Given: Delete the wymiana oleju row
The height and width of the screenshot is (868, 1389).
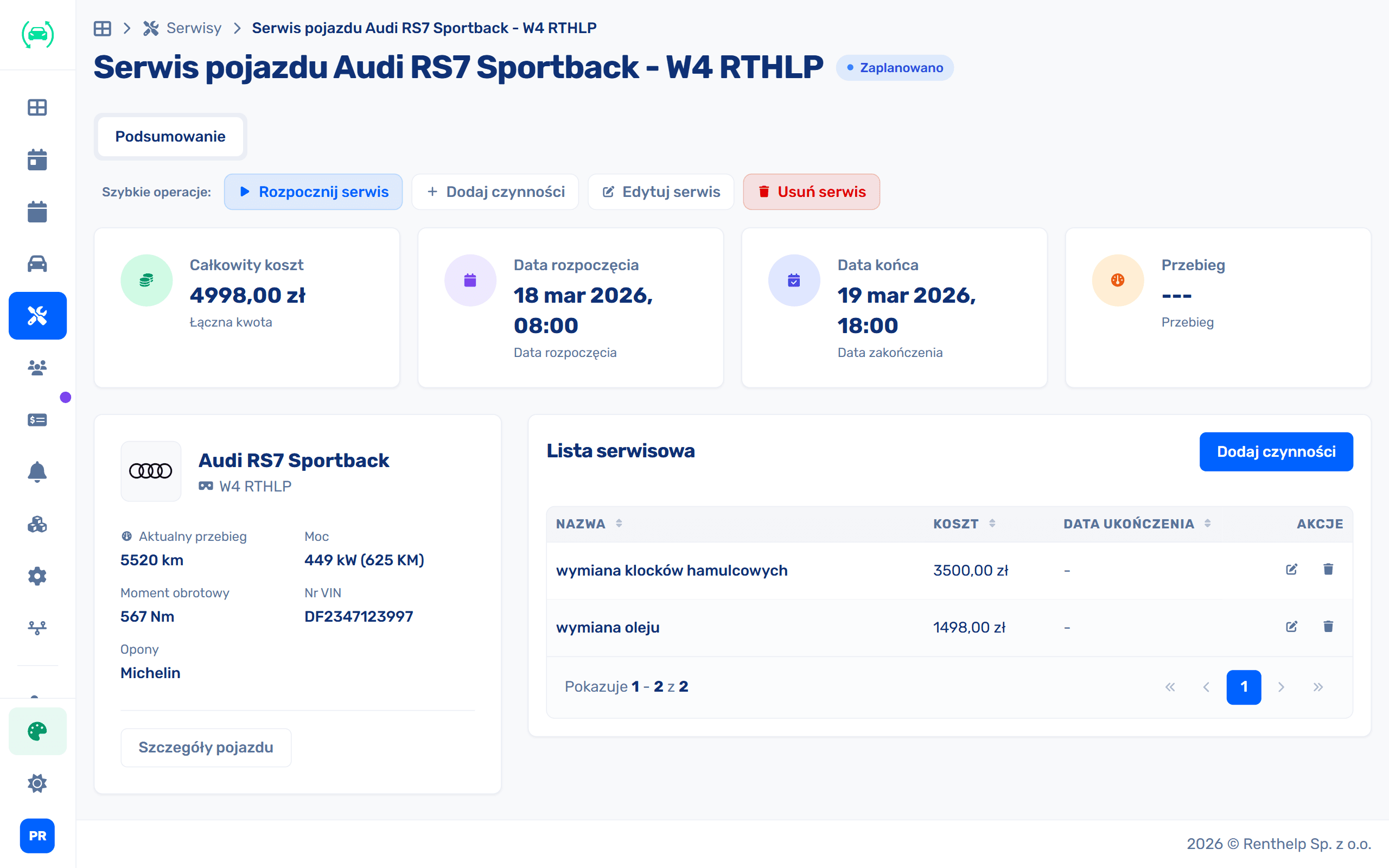Looking at the screenshot, I should 1328,626.
